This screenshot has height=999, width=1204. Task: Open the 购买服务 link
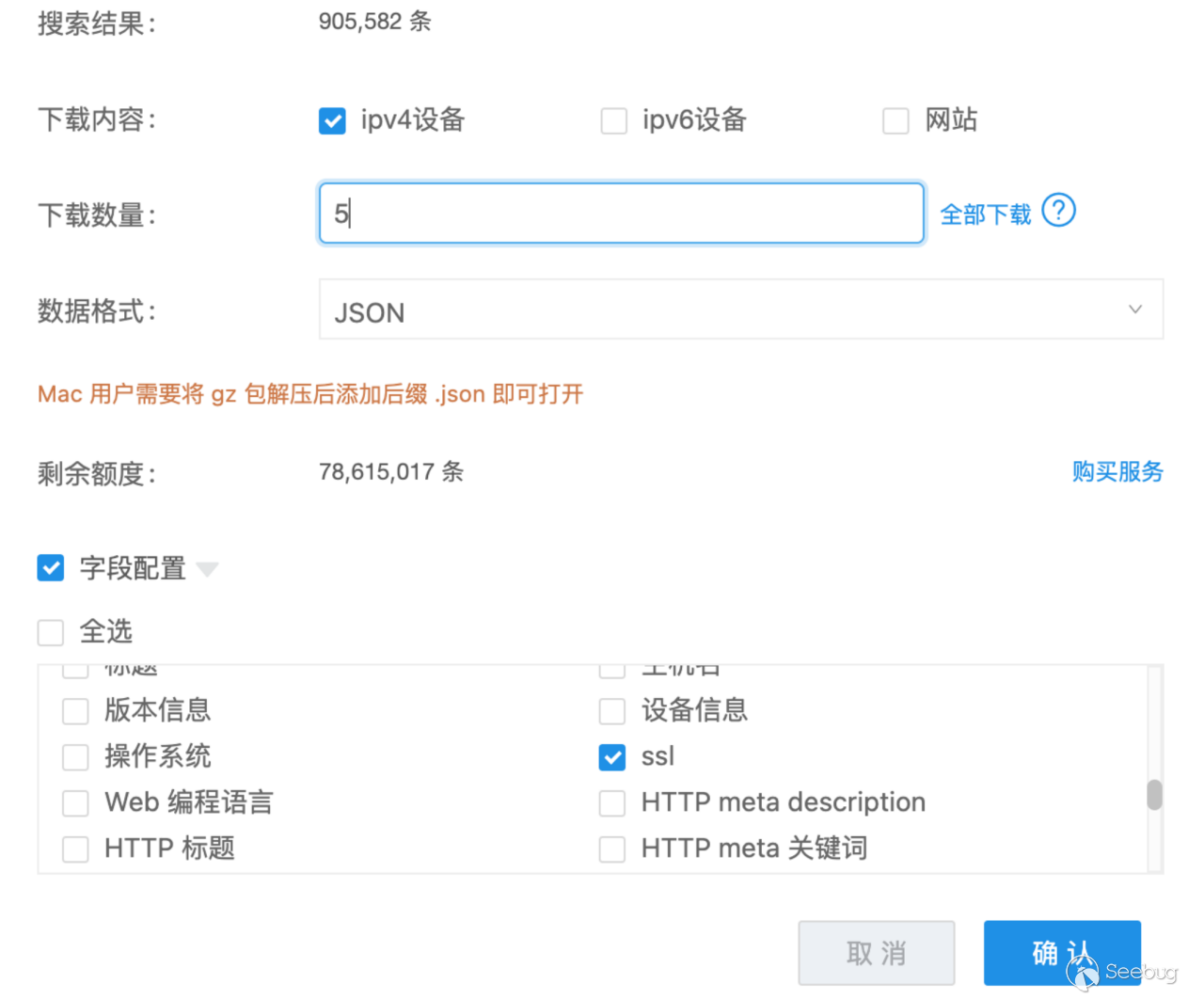[1117, 471]
